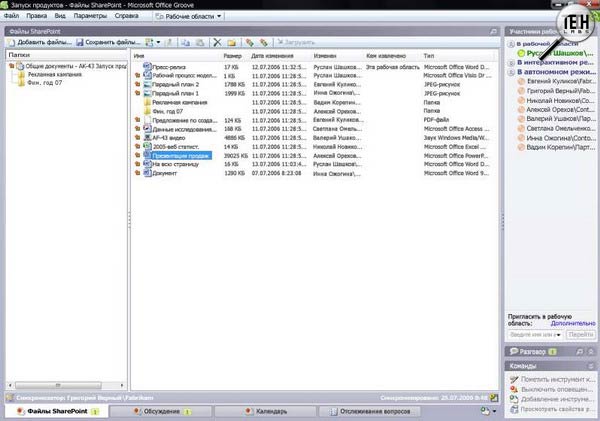Click the Документ file icon
600x421 pixels.
(x=147, y=173)
